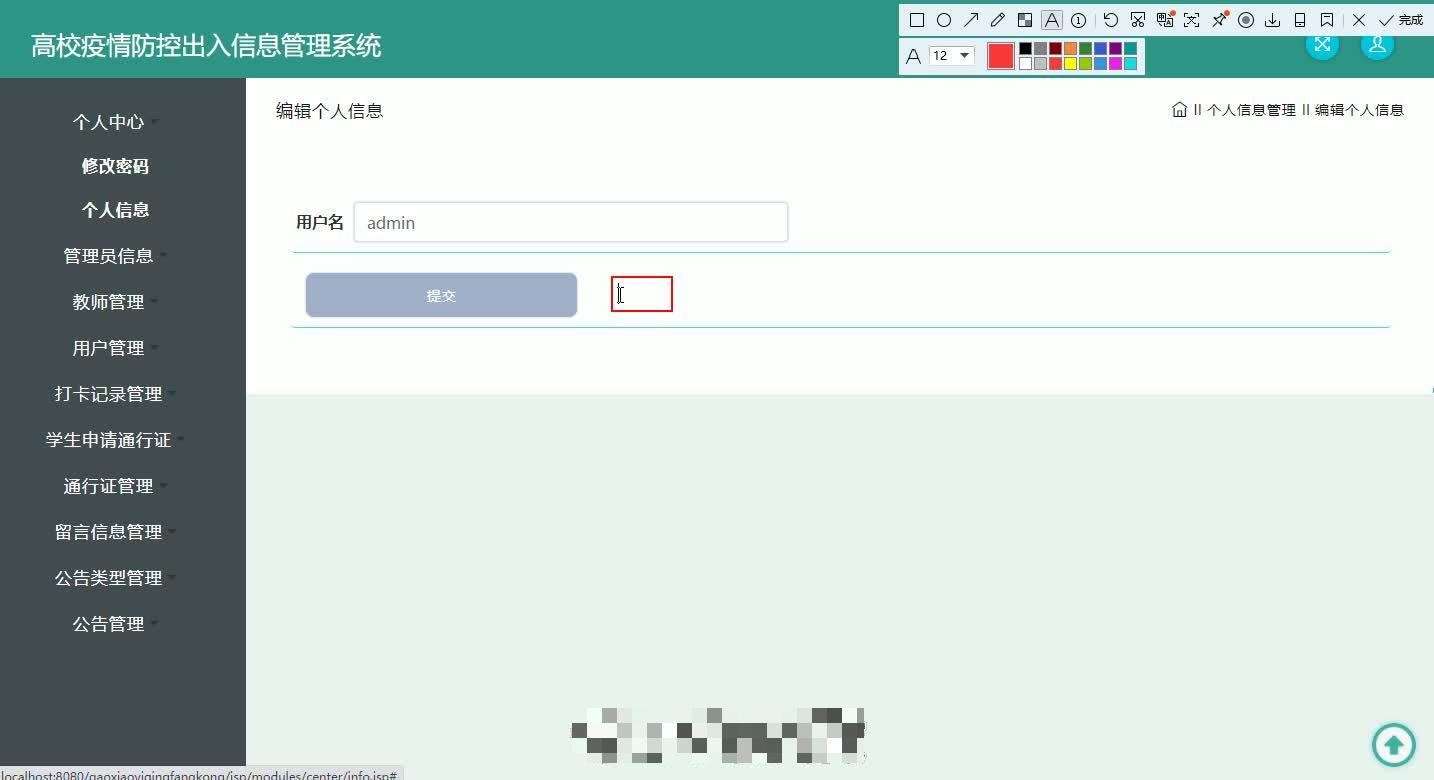Click the home icon in breadcrumb
1434x780 pixels.
pos(1180,110)
